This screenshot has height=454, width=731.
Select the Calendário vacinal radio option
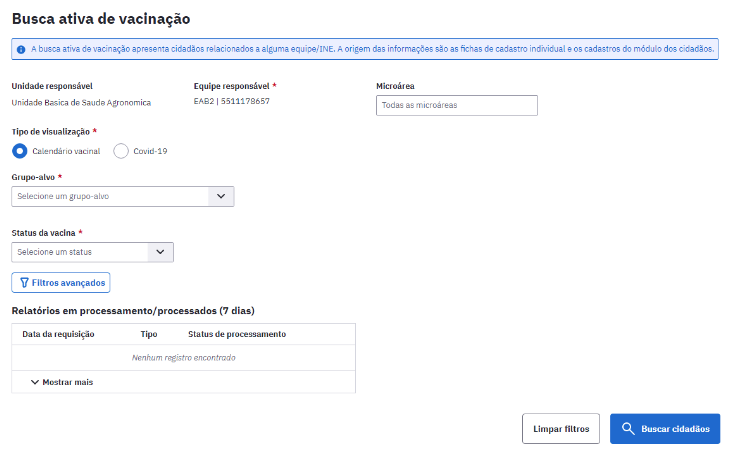pyautogui.click(x=20, y=151)
